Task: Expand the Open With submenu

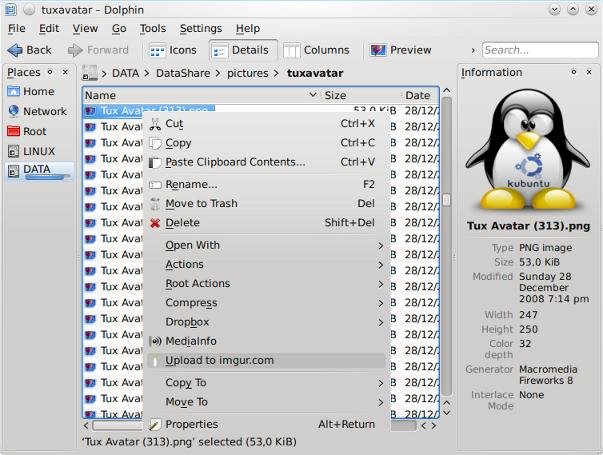Action: 265,245
